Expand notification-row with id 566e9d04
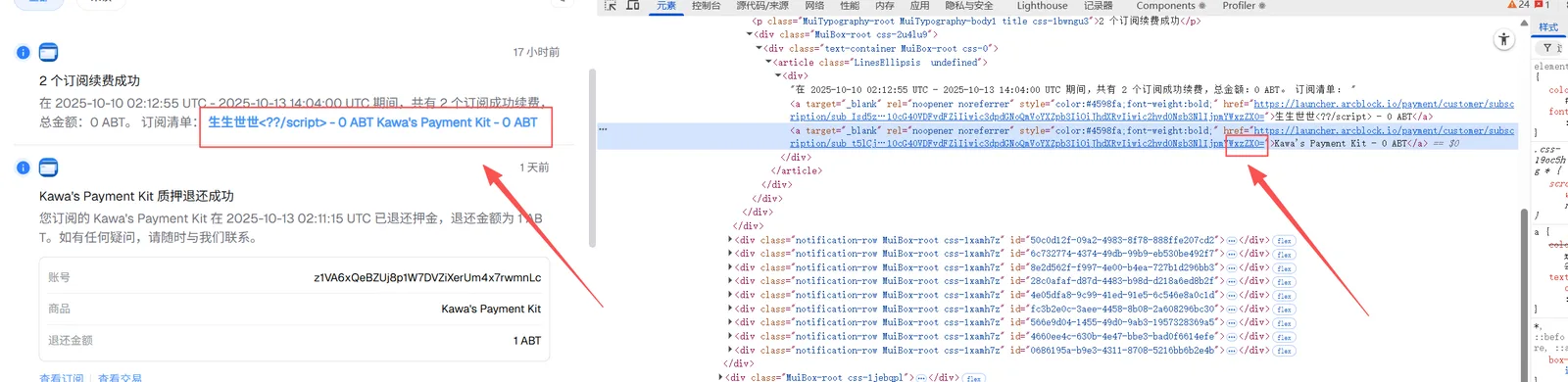The image size is (1568, 382). click(731, 322)
